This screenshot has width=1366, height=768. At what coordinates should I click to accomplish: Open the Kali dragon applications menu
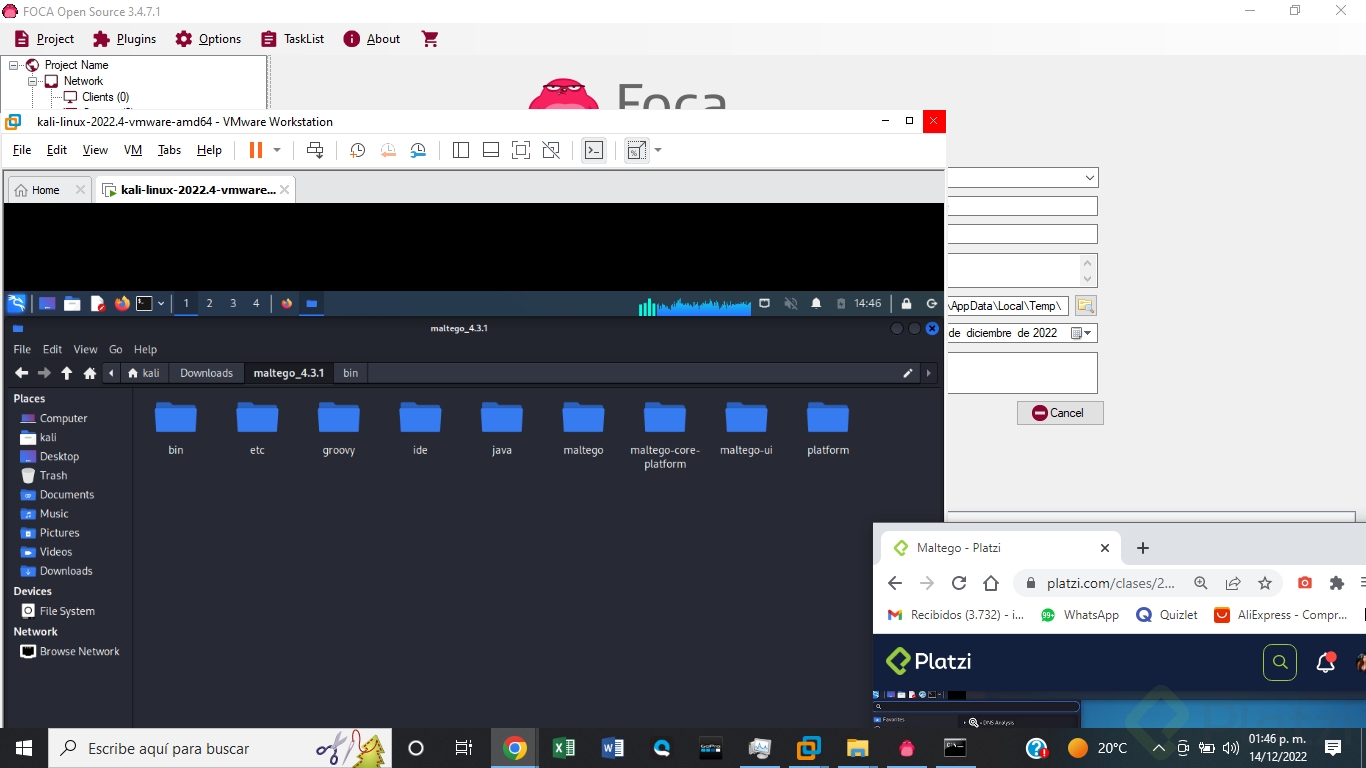click(x=17, y=303)
